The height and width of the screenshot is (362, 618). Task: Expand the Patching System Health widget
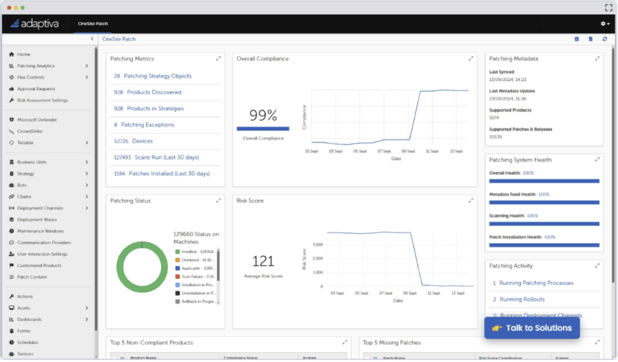pyautogui.click(x=597, y=160)
